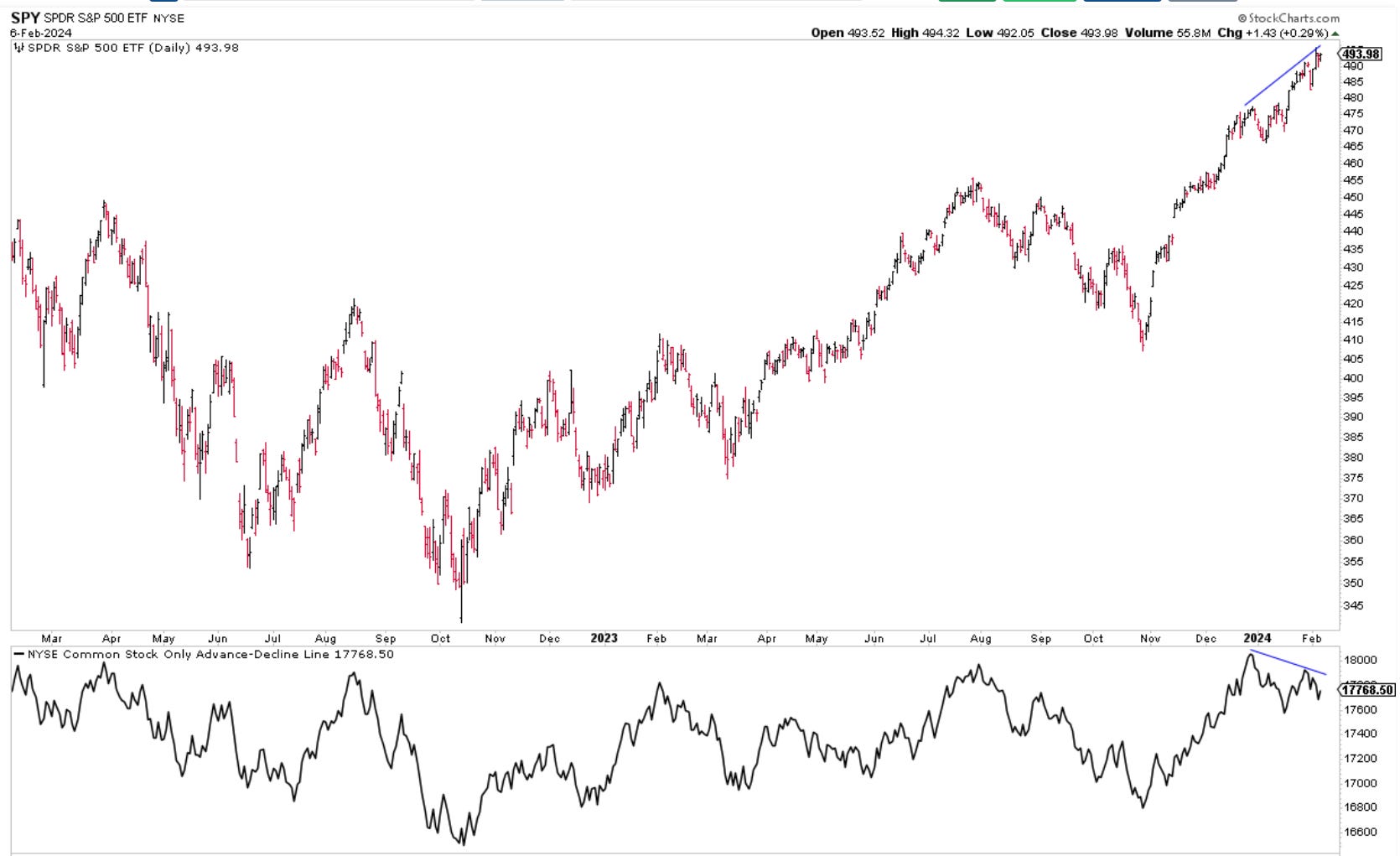
Task: Click the 440 price axis label
Action: point(1353,231)
